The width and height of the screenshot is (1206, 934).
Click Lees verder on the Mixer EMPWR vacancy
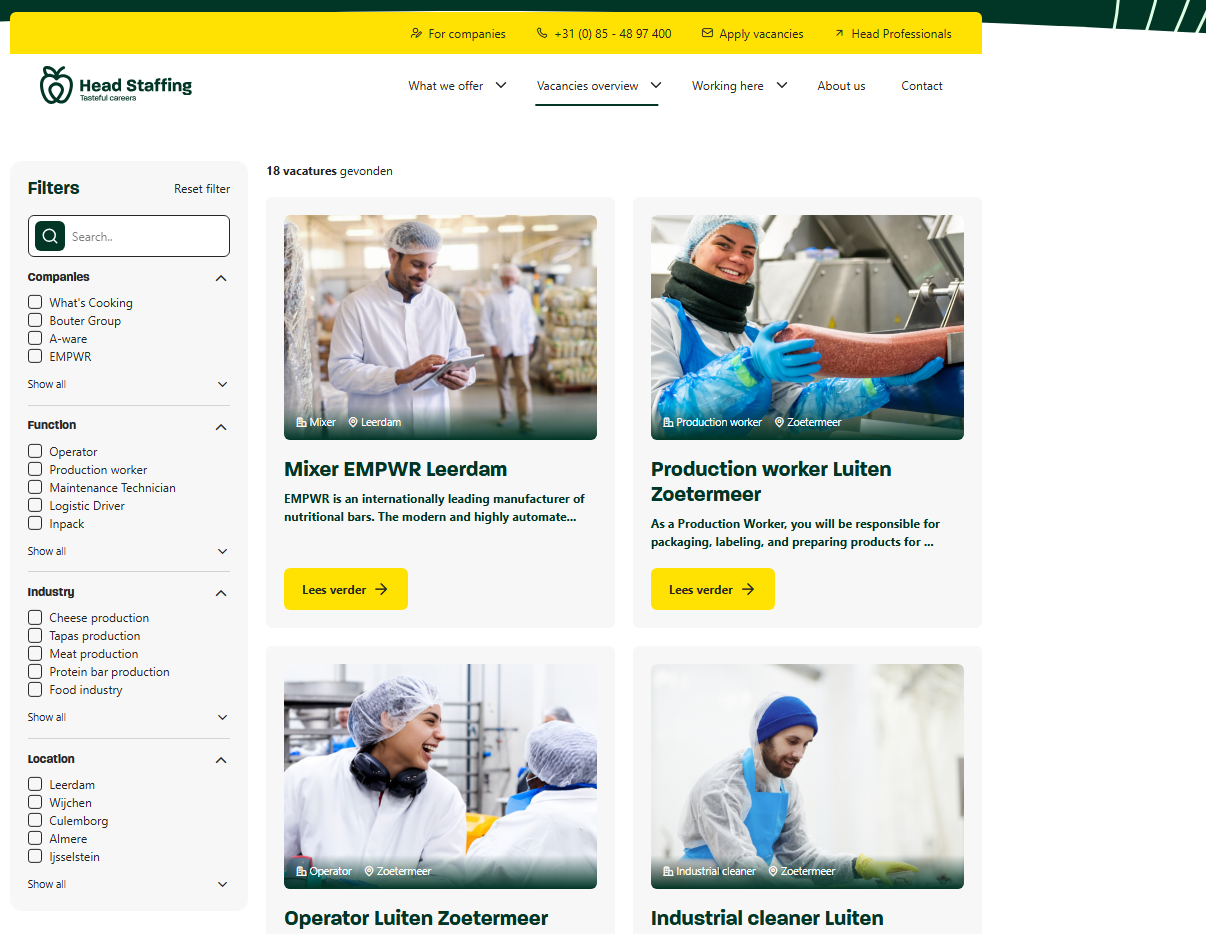click(345, 589)
